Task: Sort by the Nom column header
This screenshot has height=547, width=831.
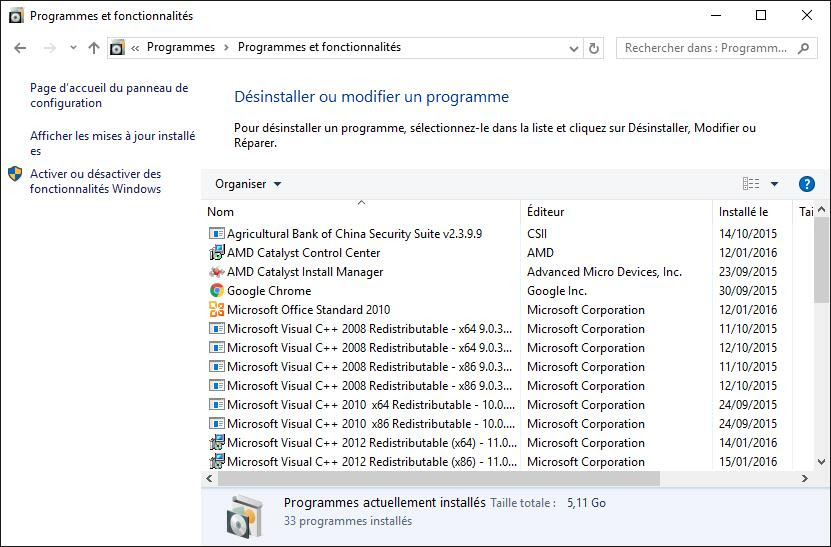Action: (361, 211)
